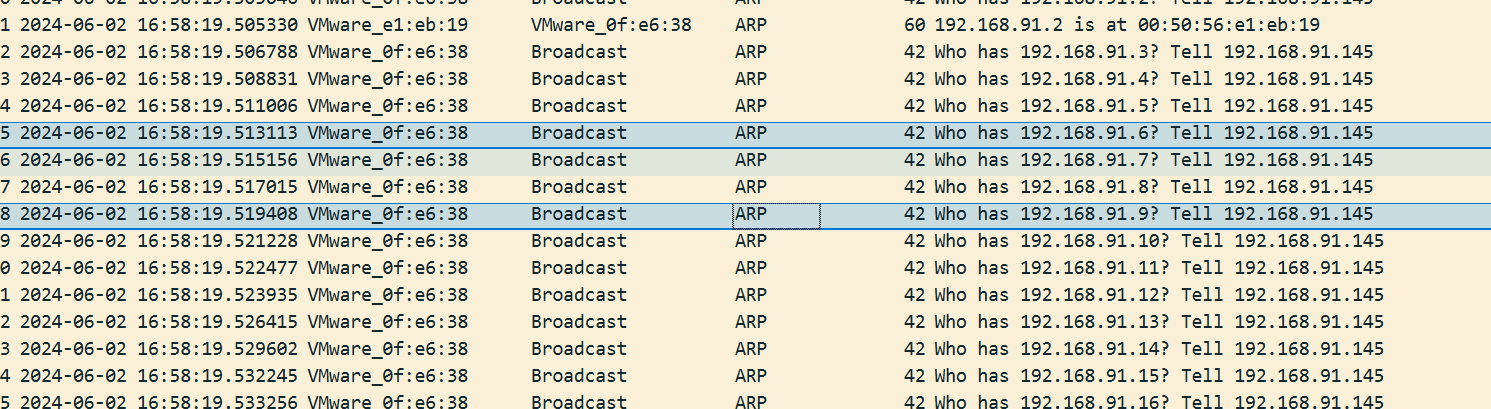Select packet 'Who has 192.168.91.3? Tell 192.168.91.145'
The width and height of the screenshot is (1491, 409).
(x=745, y=52)
